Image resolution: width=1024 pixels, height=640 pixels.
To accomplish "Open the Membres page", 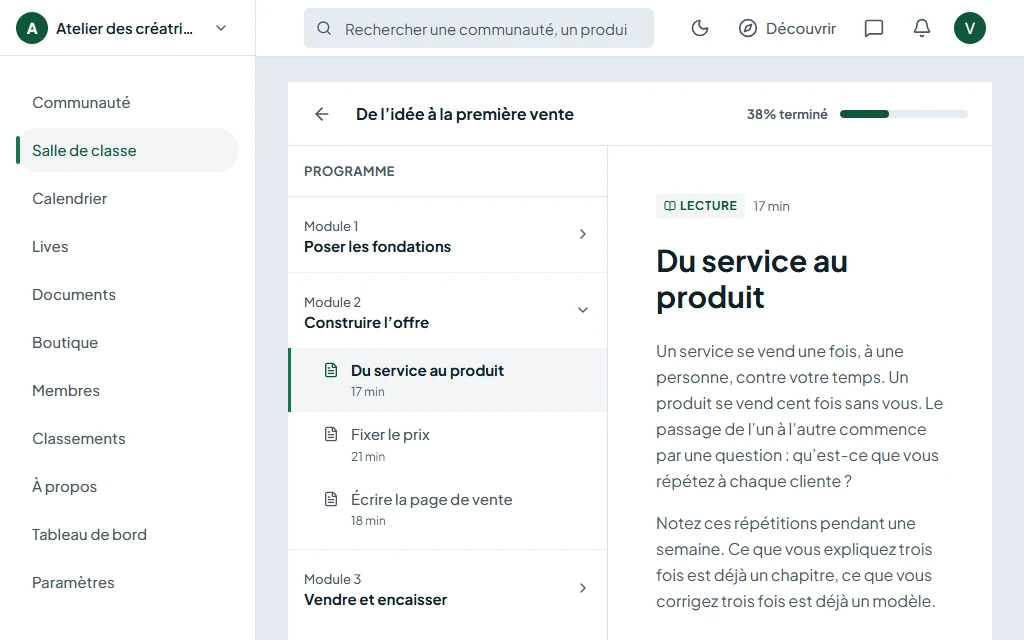I will (127, 391).
